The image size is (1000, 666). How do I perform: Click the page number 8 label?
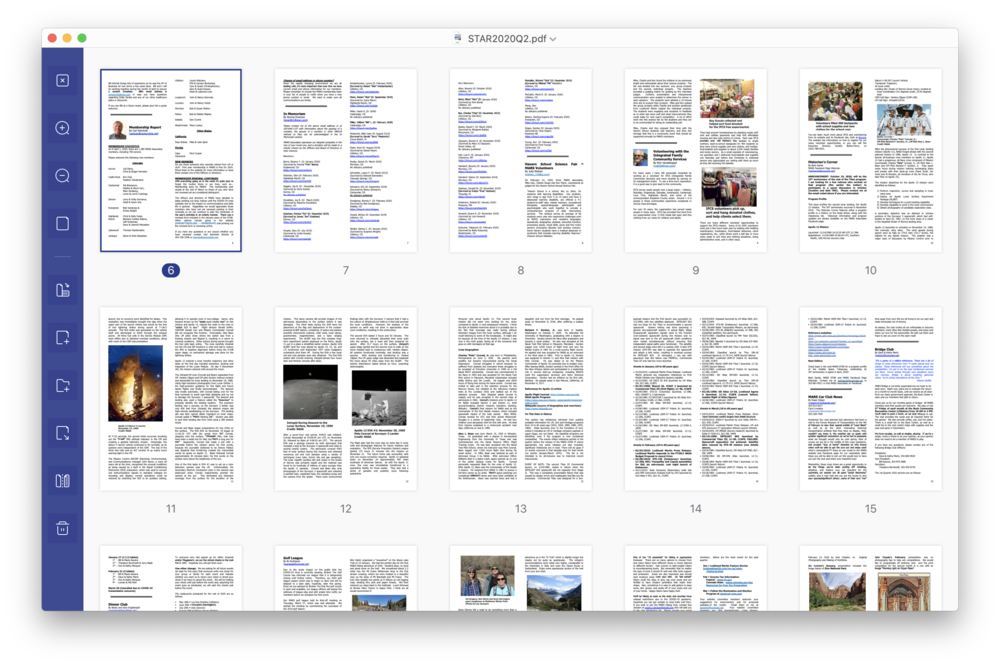tap(520, 270)
